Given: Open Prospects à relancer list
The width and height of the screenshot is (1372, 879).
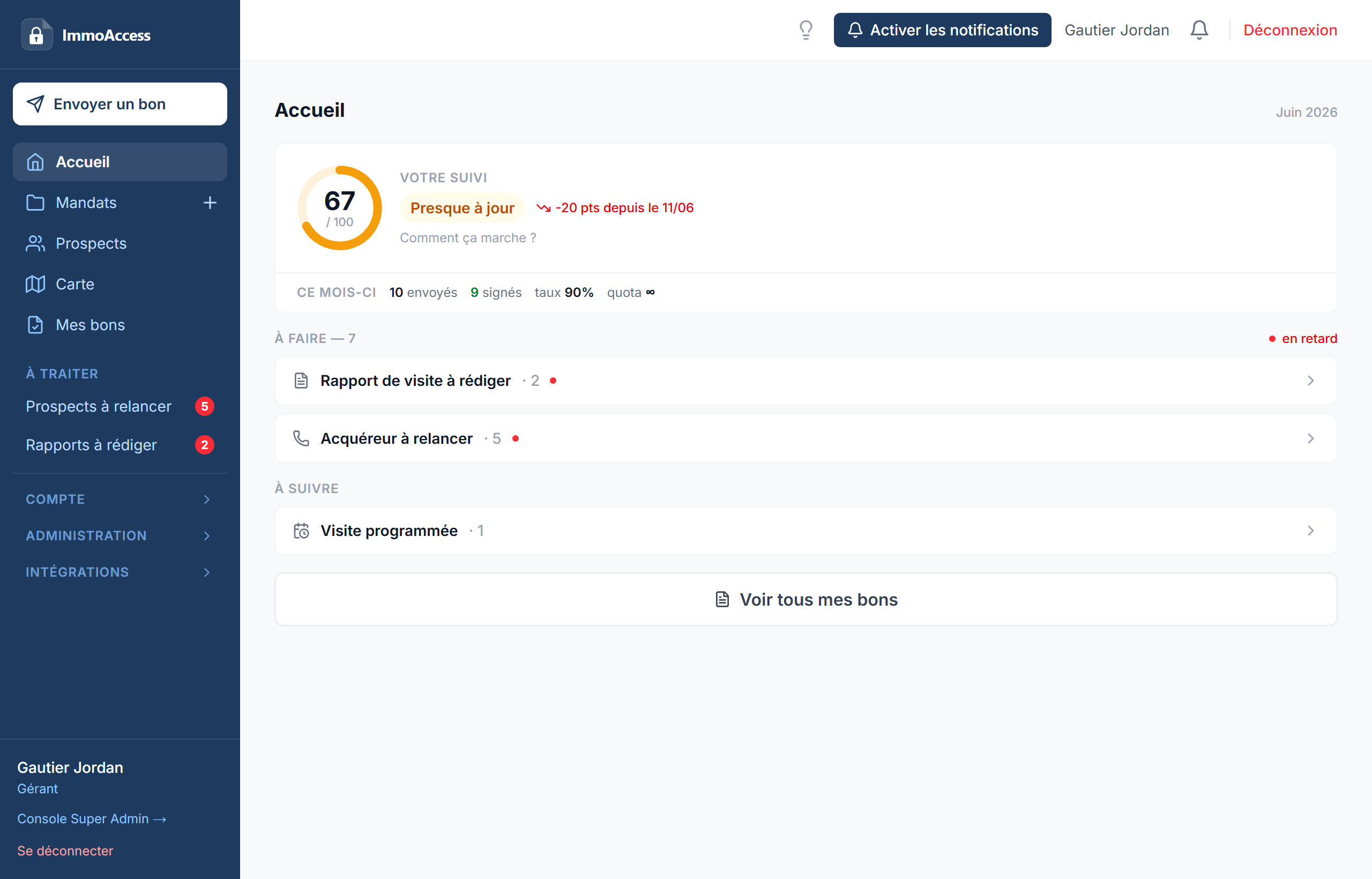Looking at the screenshot, I should (x=120, y=406).
